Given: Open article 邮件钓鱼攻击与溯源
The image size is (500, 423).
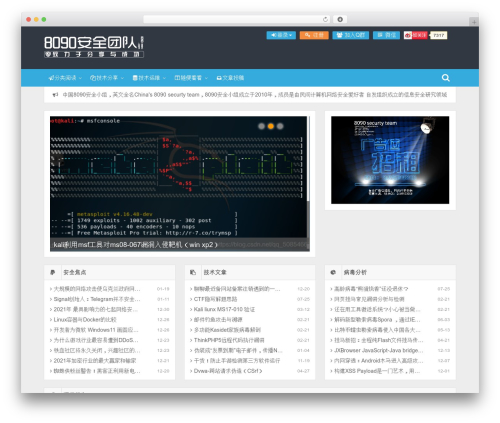Looking at the screenshot, I should coord(218,319).
